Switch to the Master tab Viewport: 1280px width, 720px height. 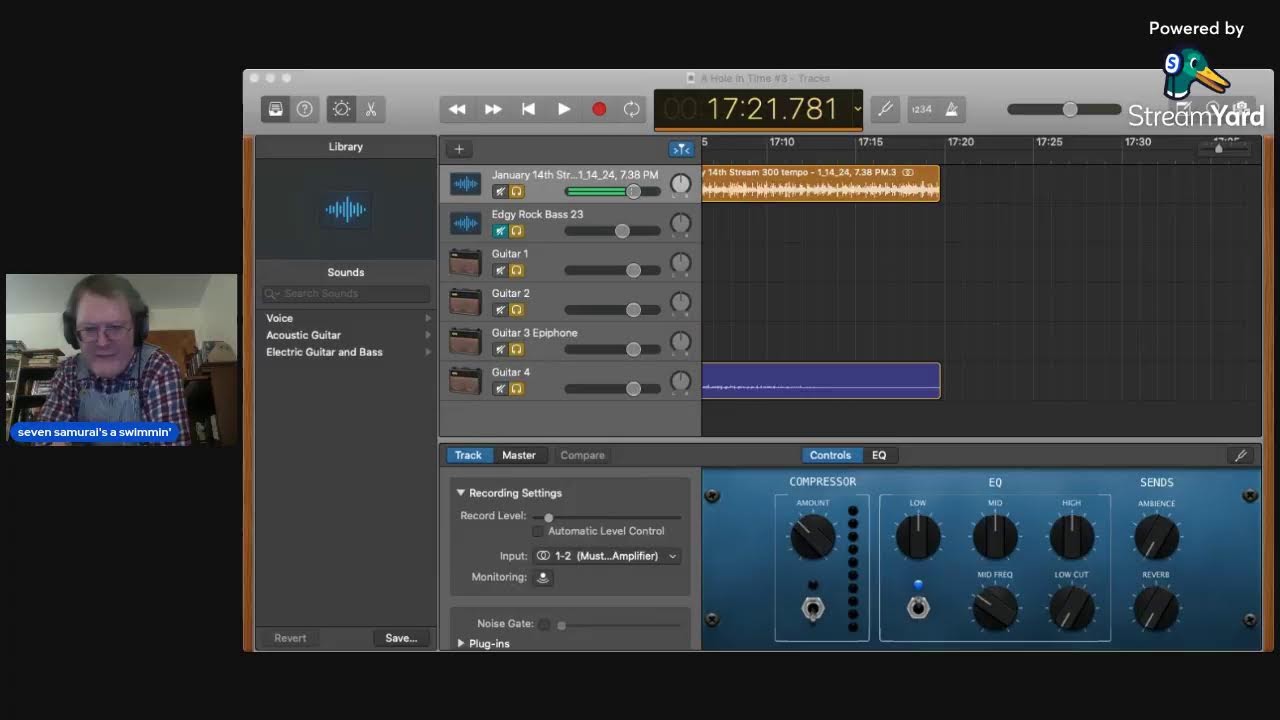tap(519, 455)
